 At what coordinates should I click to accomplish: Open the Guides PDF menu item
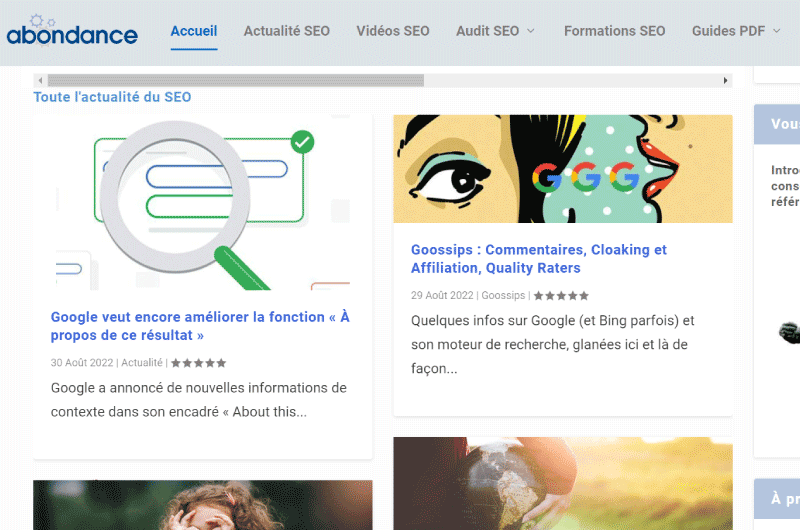click(x=729, y=31)
